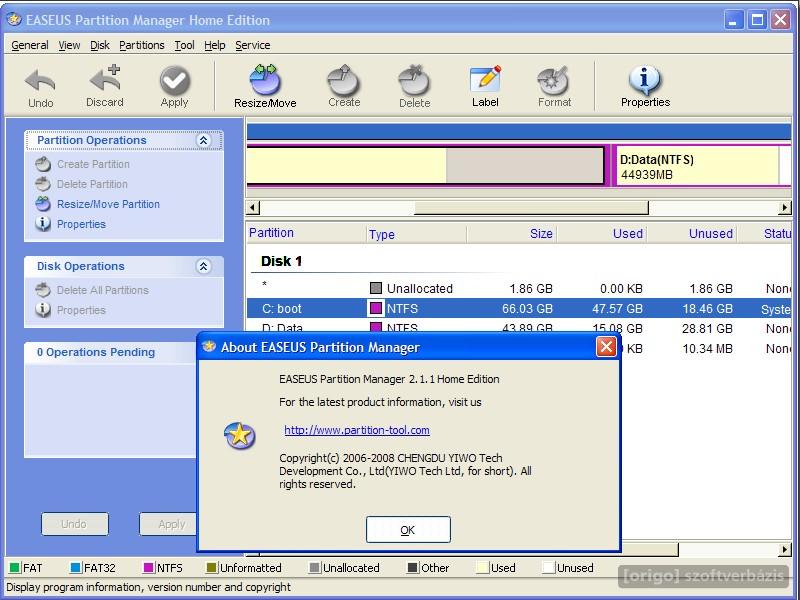Click the FAT legend color swatch
This screenshot has height=600, width=800.
click(x=15, y=568)
